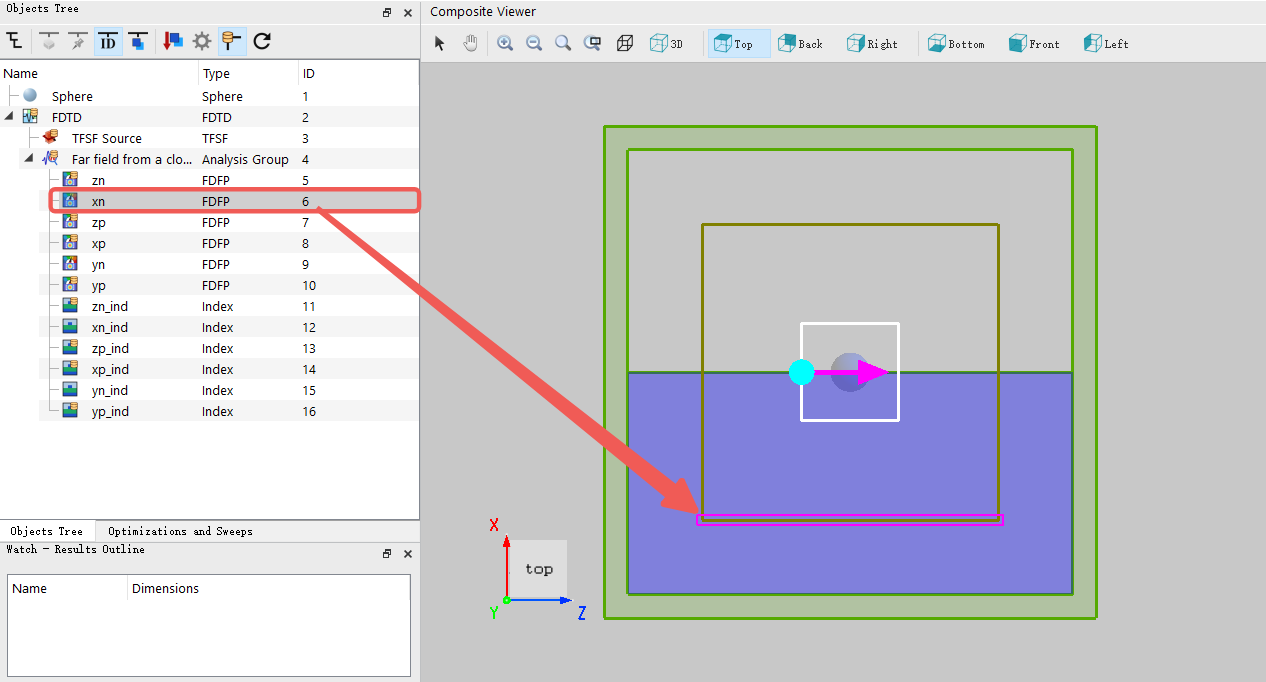This screenshot has height=682, width=1266.
Task: Click the zn_ind index monitor icon
Action: (70, 306)
